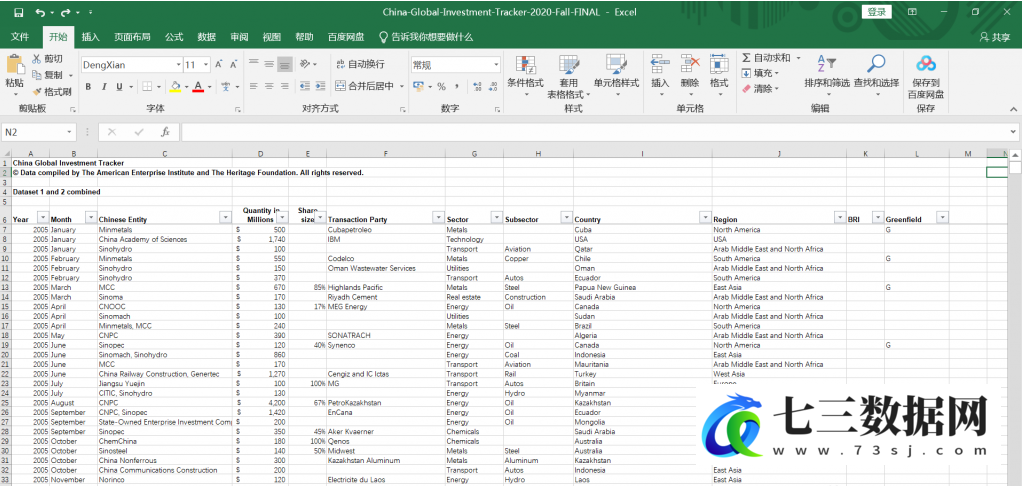1024x486 pixels.
Task: Align text to middle of cell
Action: [x=269, y=64]
